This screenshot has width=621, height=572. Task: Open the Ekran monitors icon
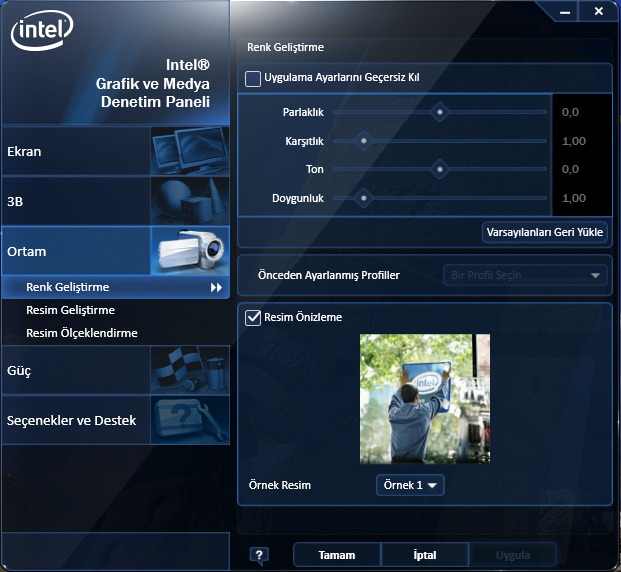click(188, 152)
